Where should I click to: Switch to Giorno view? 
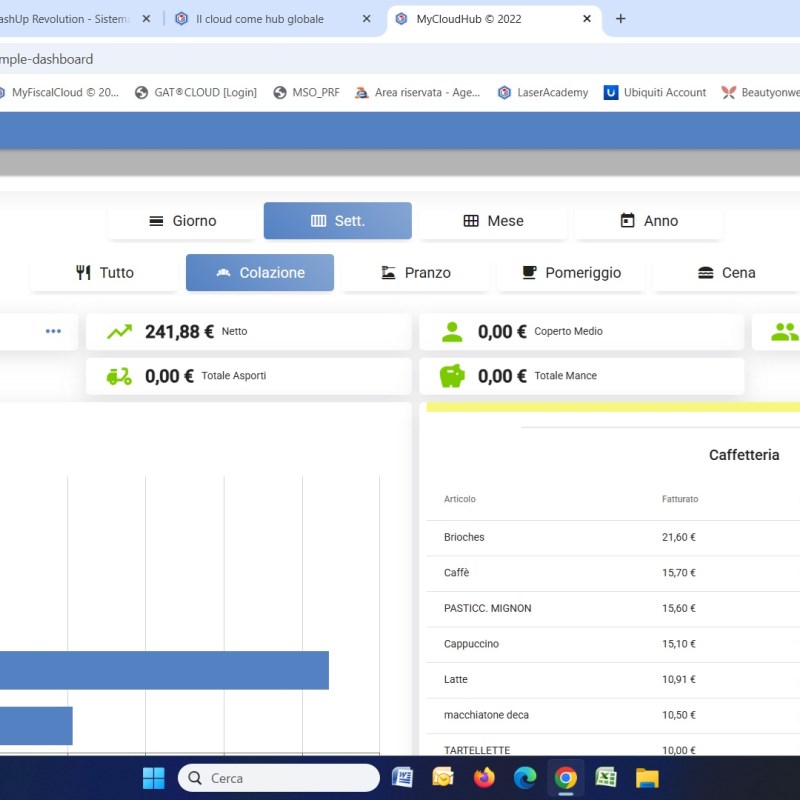181,220
